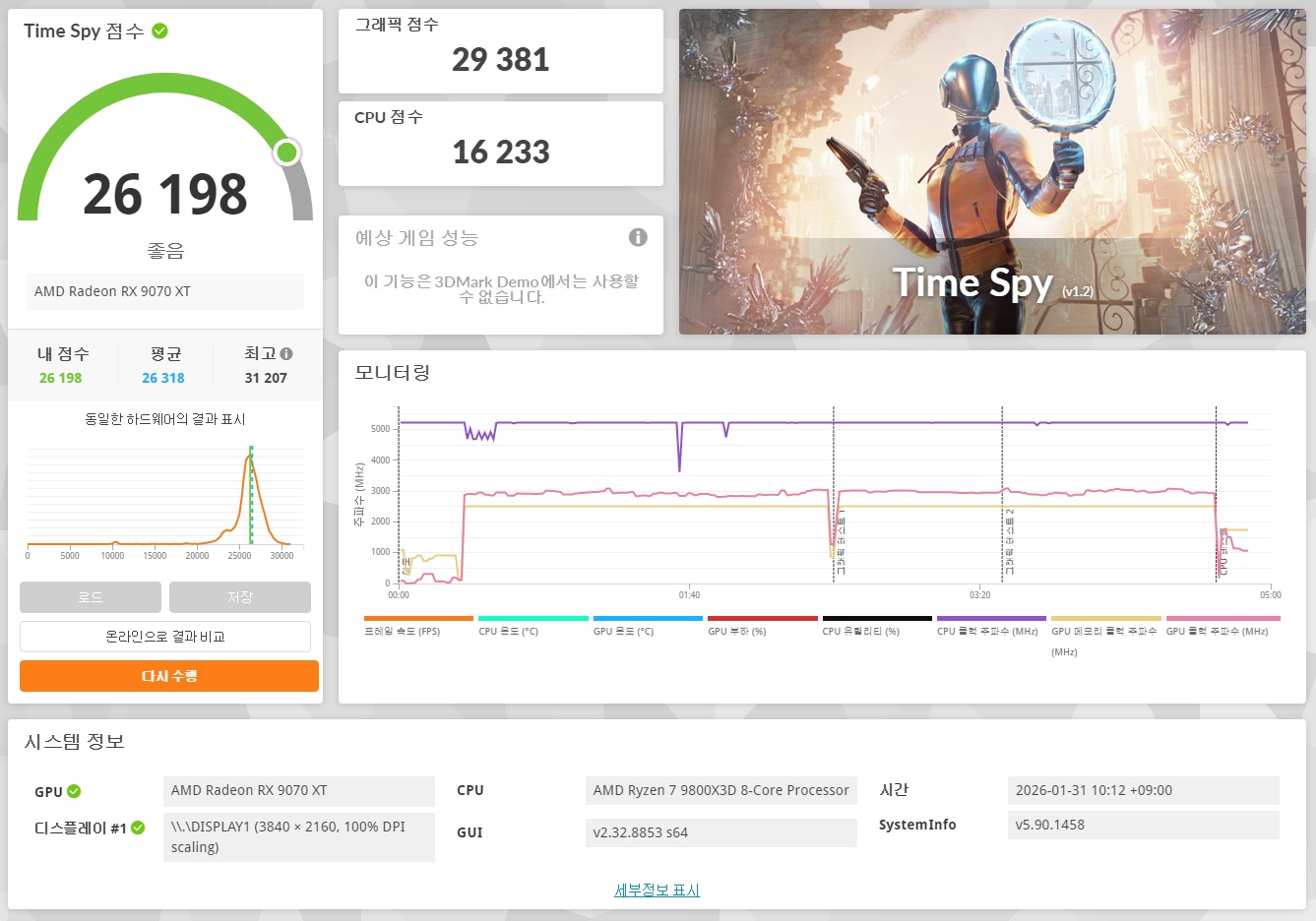1316x921 pixels.
Task: Toggle the CPU 온도 (°C) chart series
Action: pos(509,631)
